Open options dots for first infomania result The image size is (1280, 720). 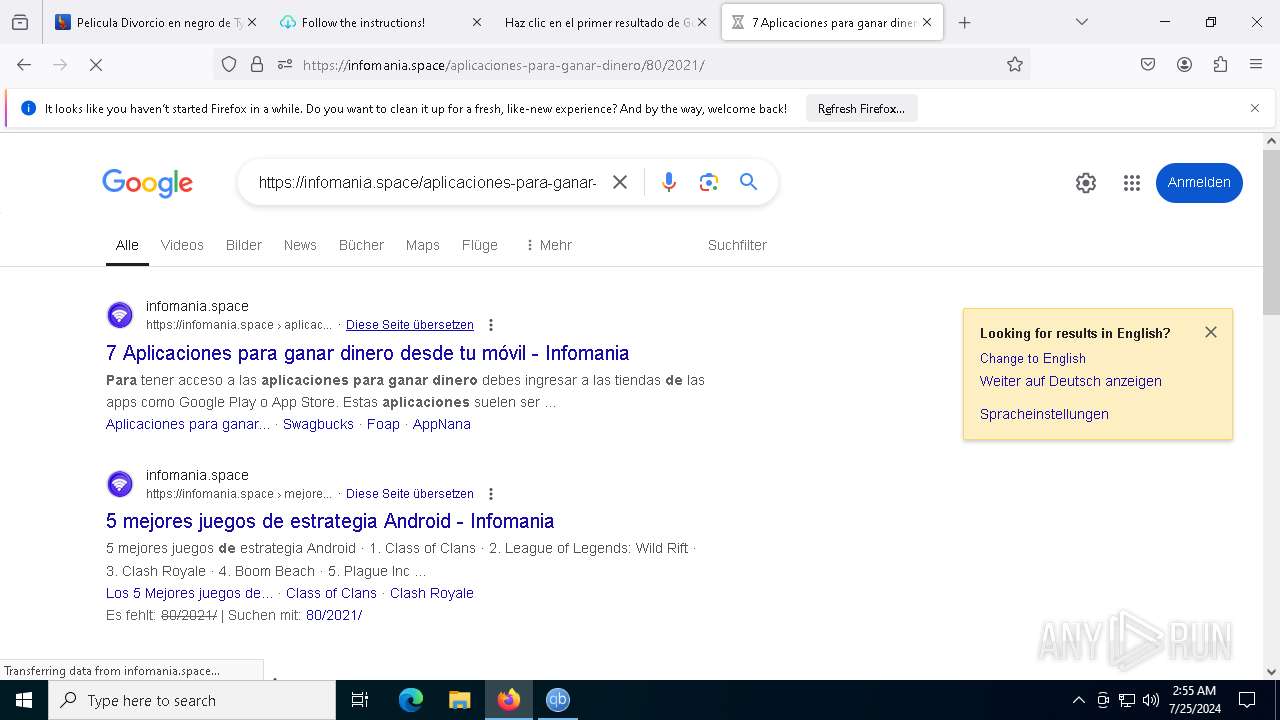point(491,325)
